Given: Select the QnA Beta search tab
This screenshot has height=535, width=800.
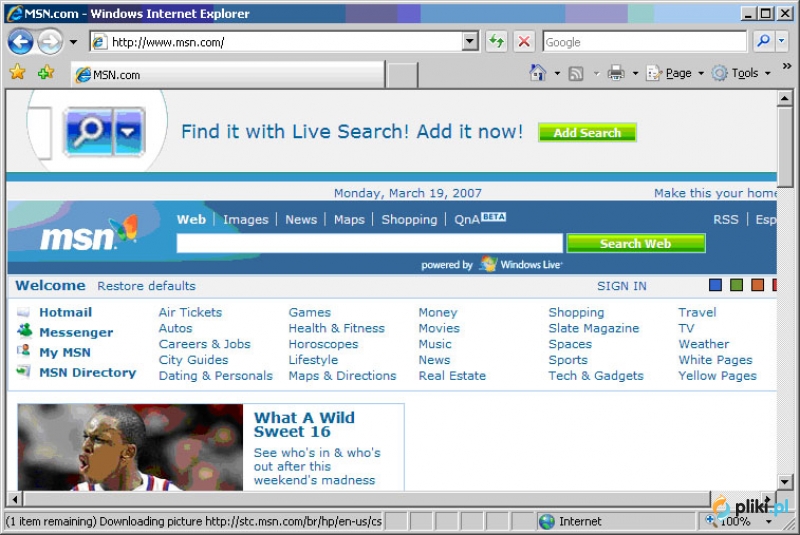Looking at the screenshot, I should [480, 219].
